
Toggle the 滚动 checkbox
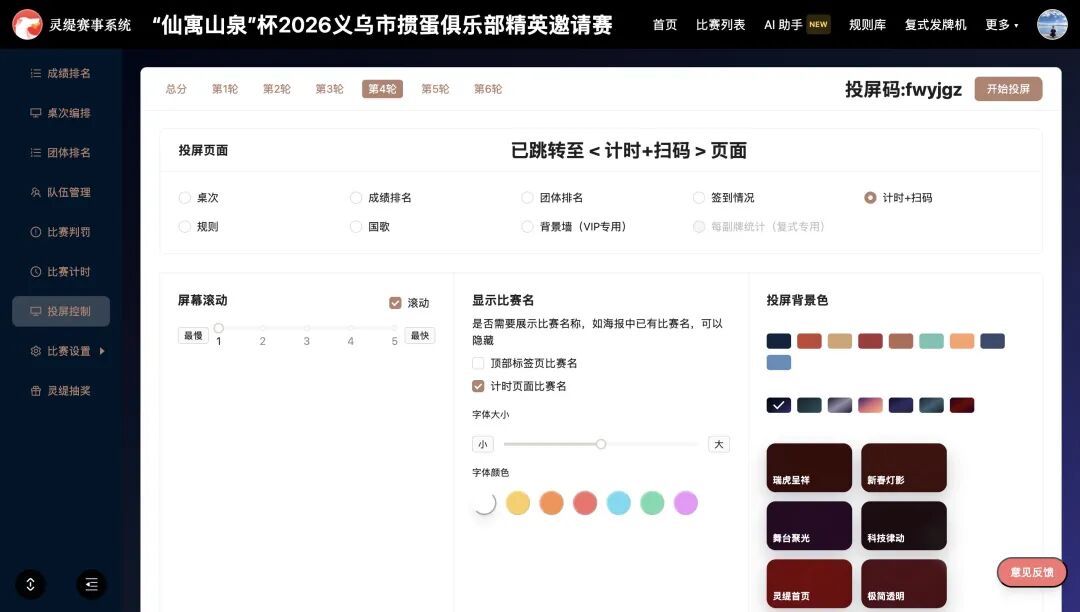(x=395, y=303)
